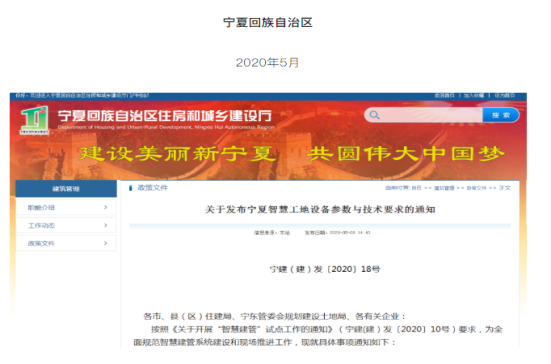Click the top-bar 加入收藏 link
Image resolution: width=551 pixels, height=364 pixels.
474,95
